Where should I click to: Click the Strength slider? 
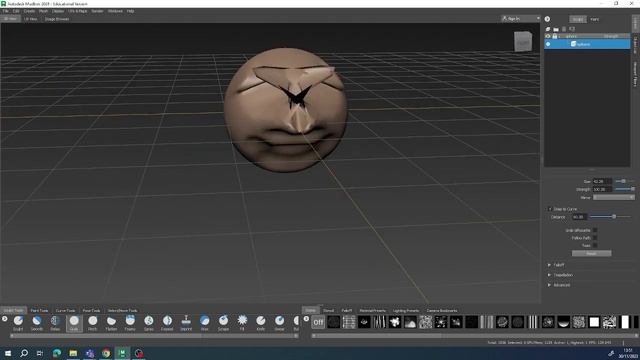coord(624,189)
